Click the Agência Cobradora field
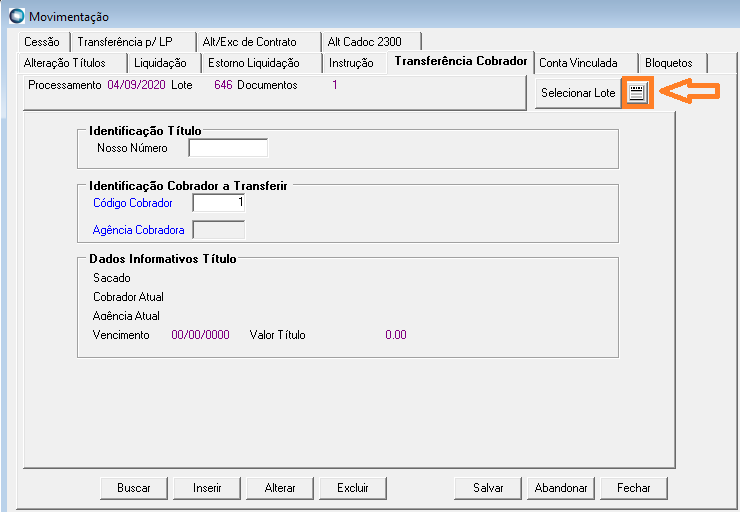This screenshot has height=512, width=740. [x=219, y=230]
